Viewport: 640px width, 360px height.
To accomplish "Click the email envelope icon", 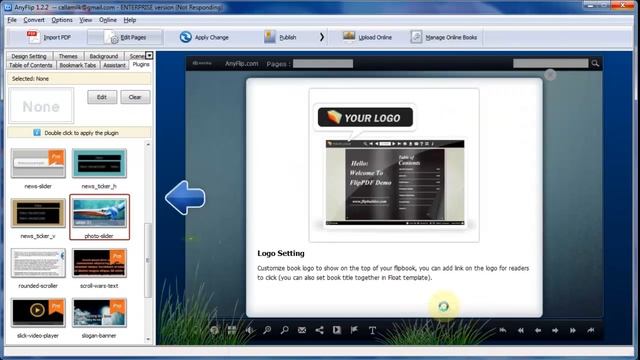I will click(x=302, y=330).
